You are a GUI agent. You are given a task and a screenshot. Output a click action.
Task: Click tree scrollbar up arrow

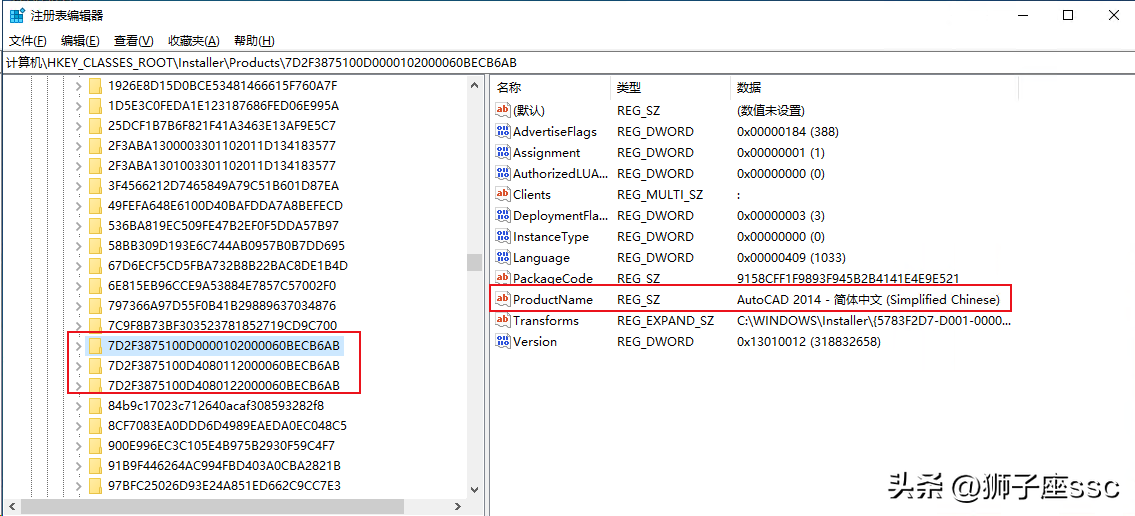pyautogui.click(x=475, y=85)
